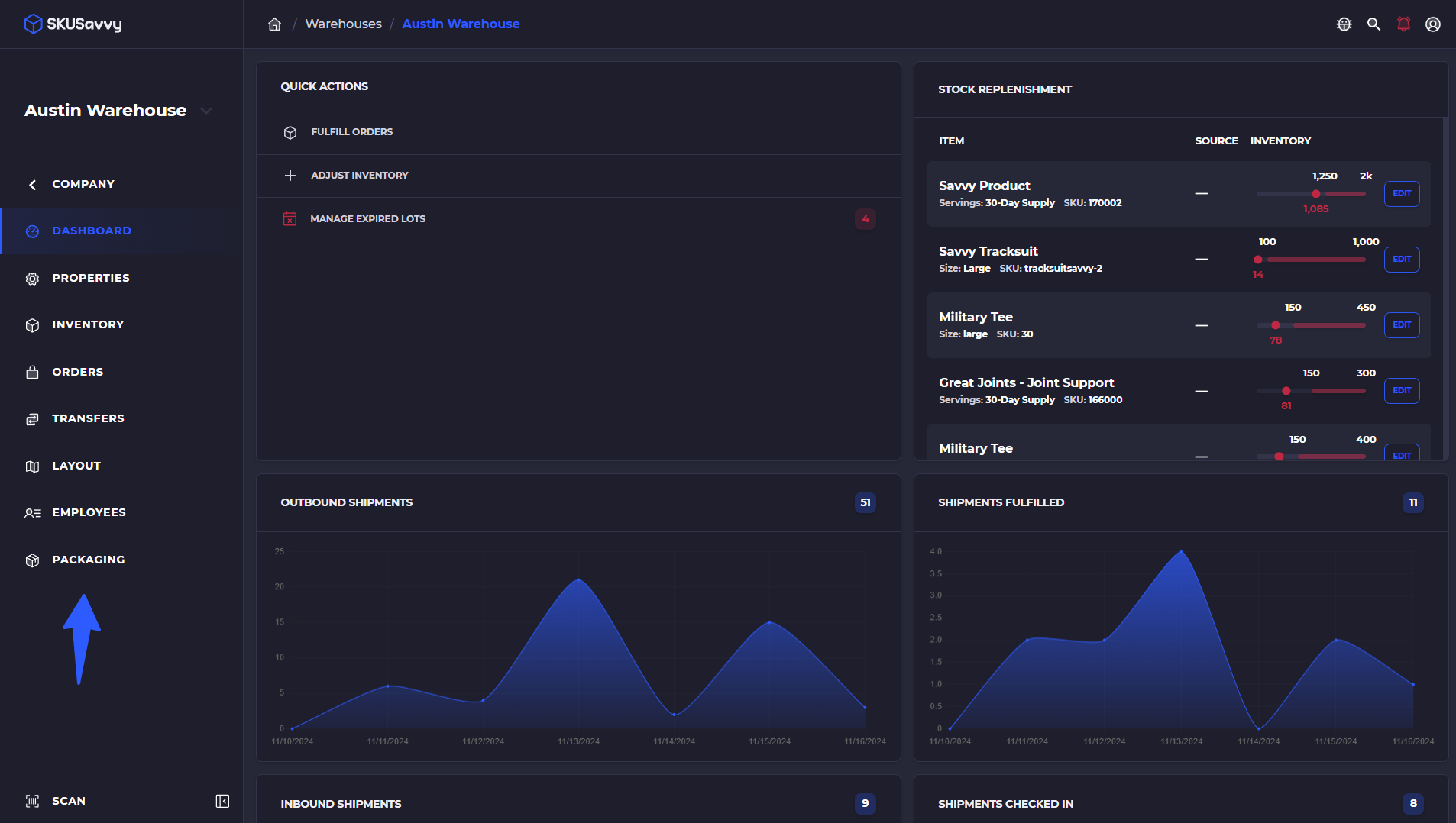Image resolution: width=1456 pixels, height=823 pixels.
Task: Click the Transfers icon in the sidebar
Action: [32, 419]
